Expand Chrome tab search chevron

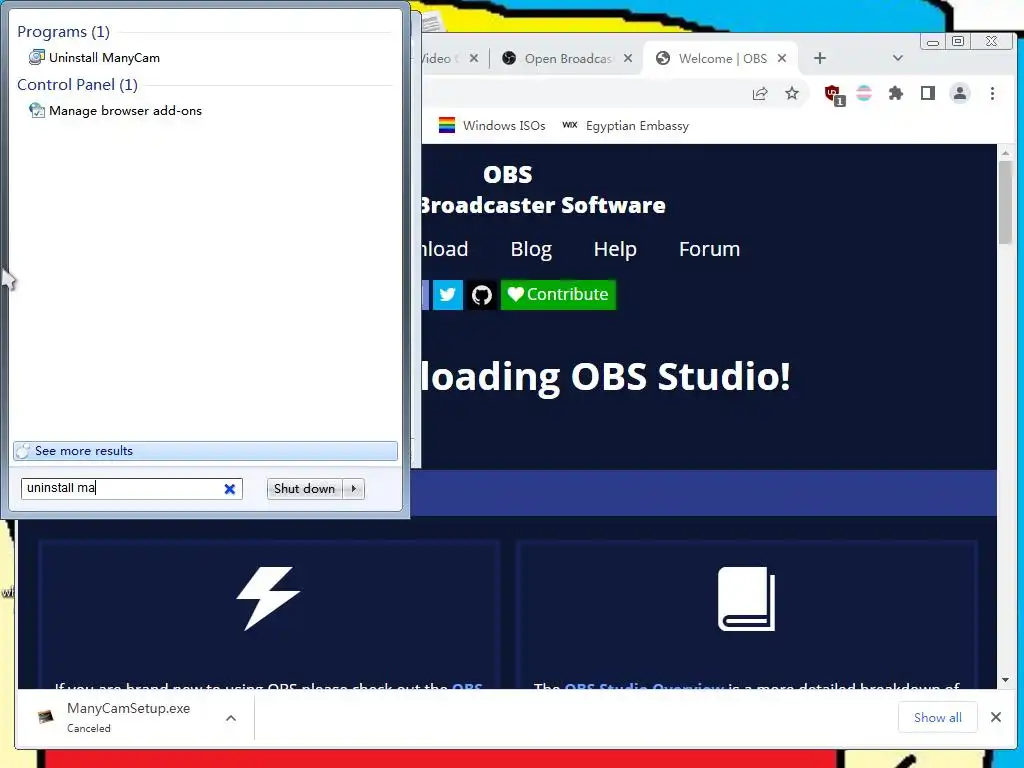(898, 58)
